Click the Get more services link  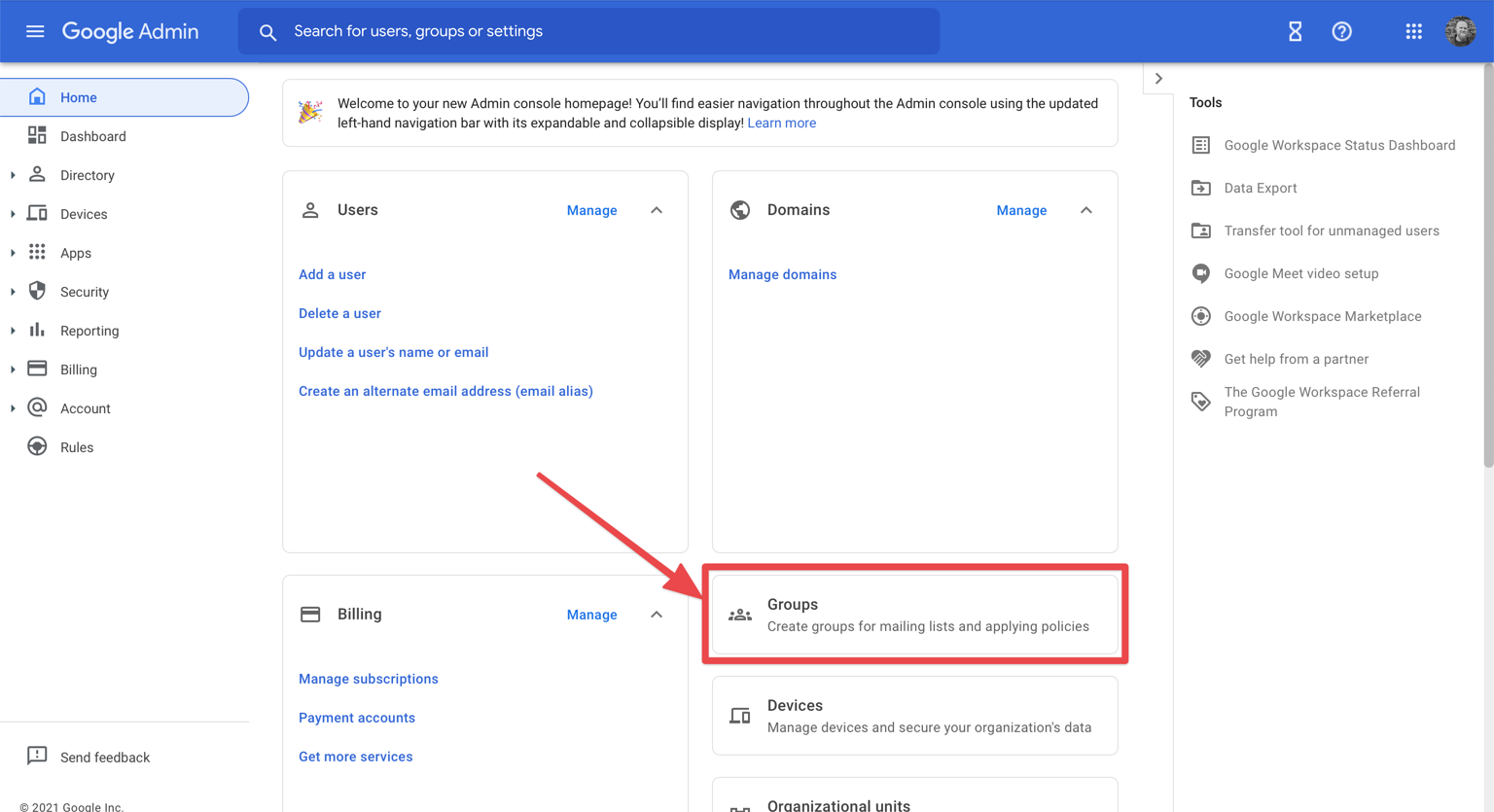click(355, 757)
